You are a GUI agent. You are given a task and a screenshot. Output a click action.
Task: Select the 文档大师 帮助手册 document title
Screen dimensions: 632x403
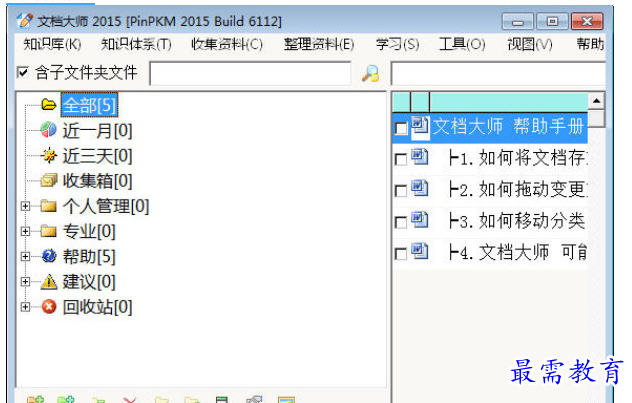[508, 126]
